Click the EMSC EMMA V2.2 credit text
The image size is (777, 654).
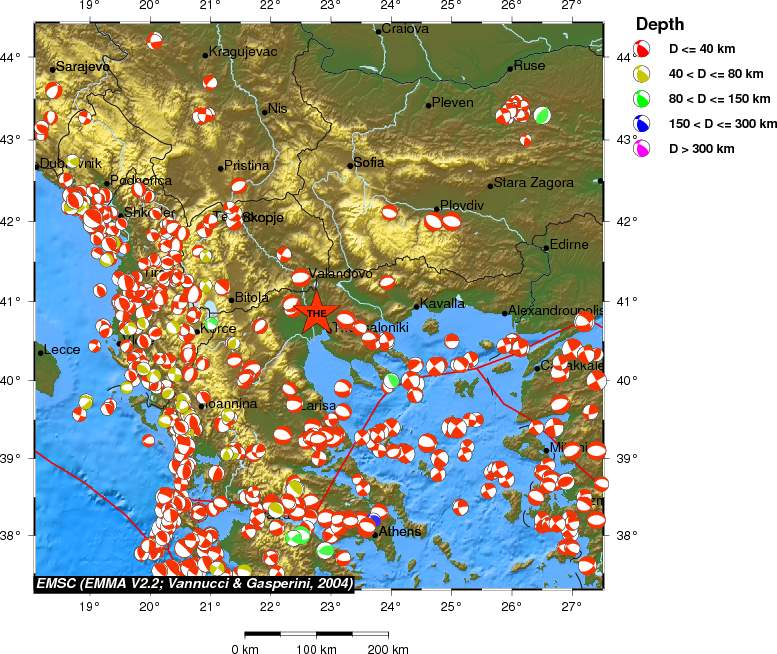pos(185,581)
